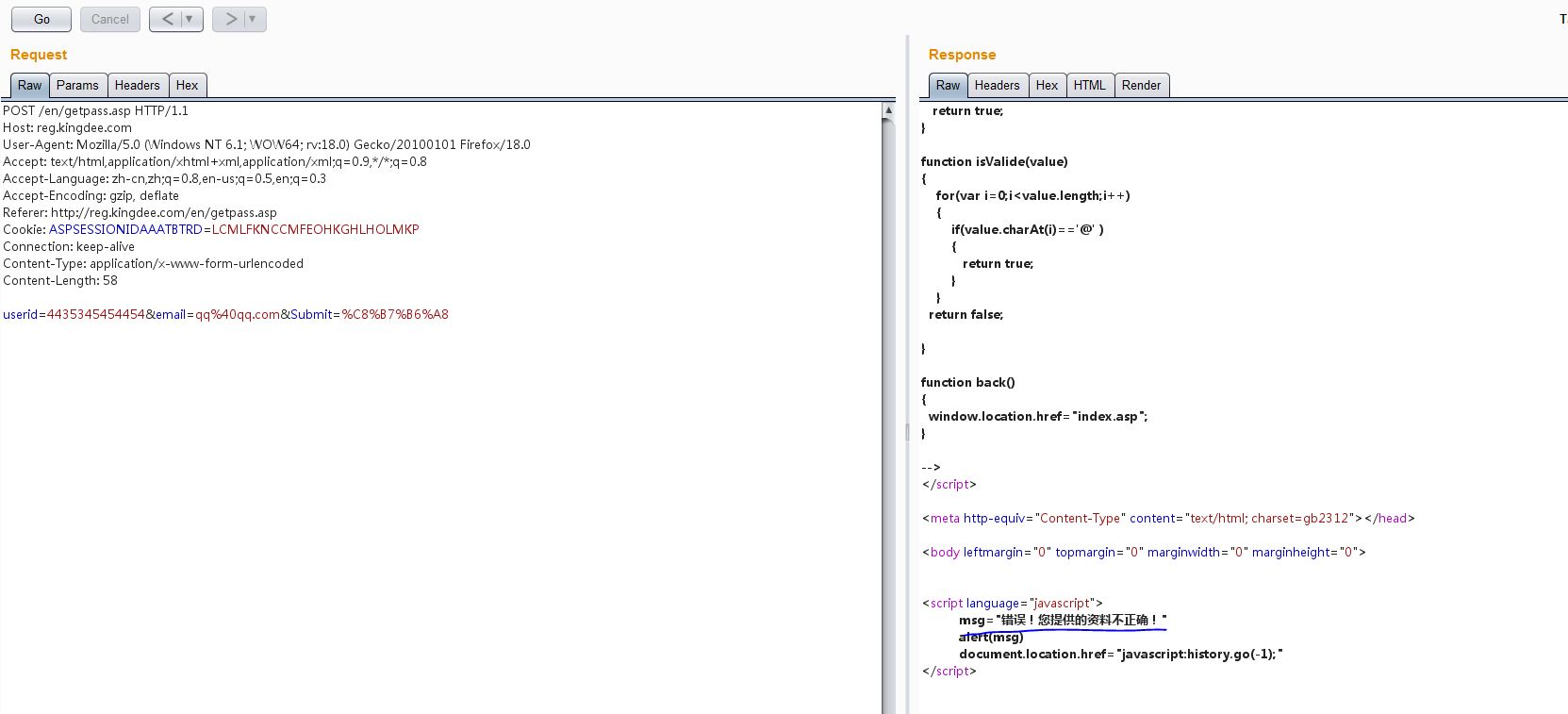The height and width of the screenshot is (714, 1568).
Task: Open the Response HTML tab
Action: (x=1090, y=85)
